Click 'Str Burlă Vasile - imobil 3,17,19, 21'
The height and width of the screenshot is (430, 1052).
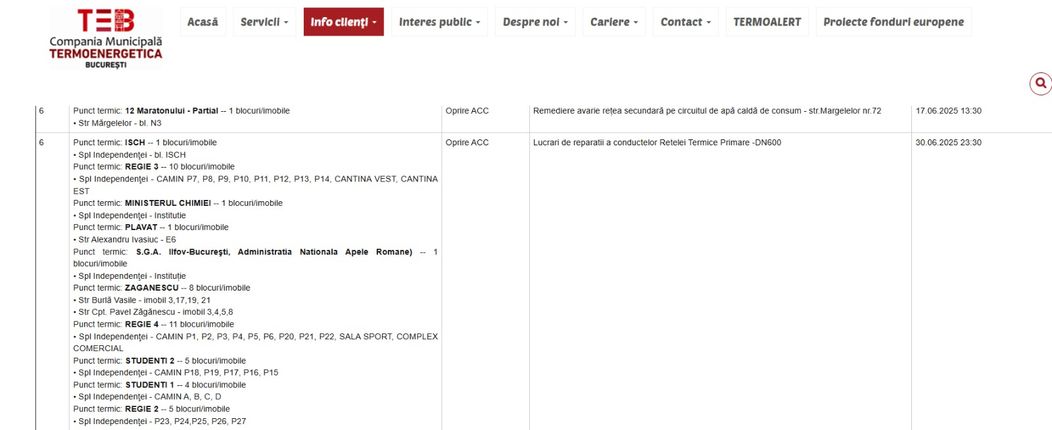tap(142, 300)
